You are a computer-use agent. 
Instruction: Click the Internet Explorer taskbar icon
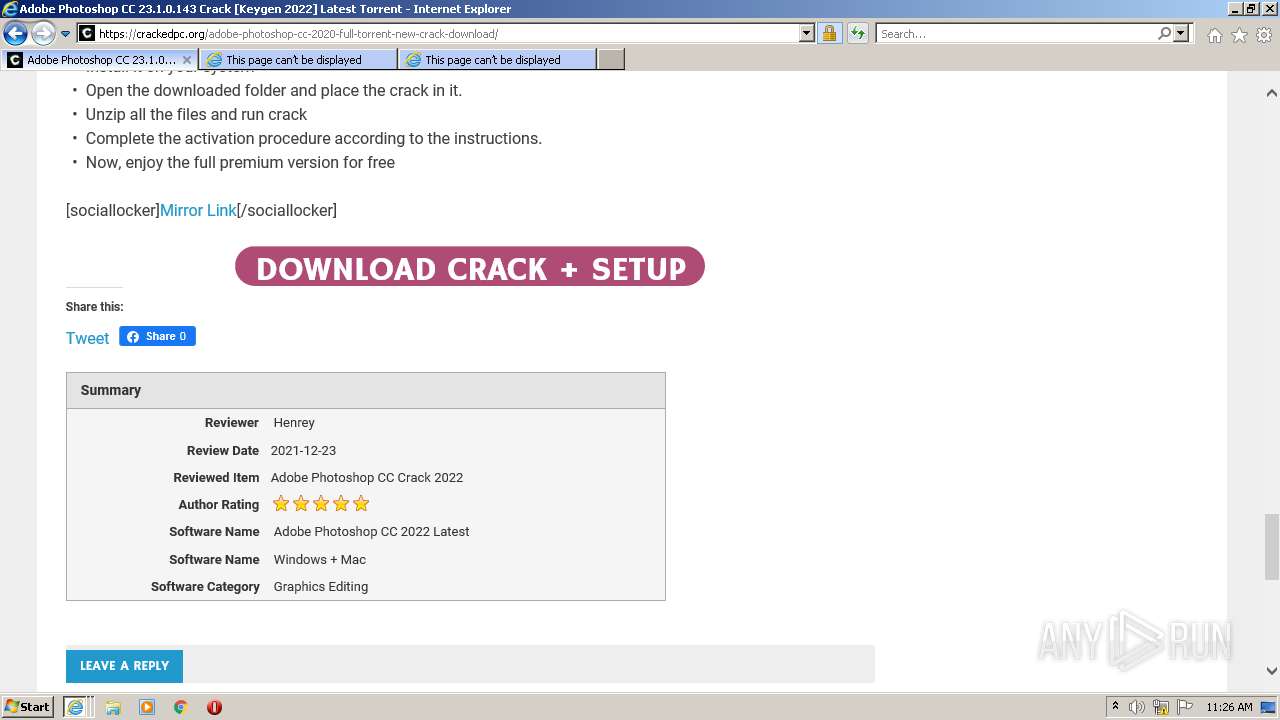(75, 707)
